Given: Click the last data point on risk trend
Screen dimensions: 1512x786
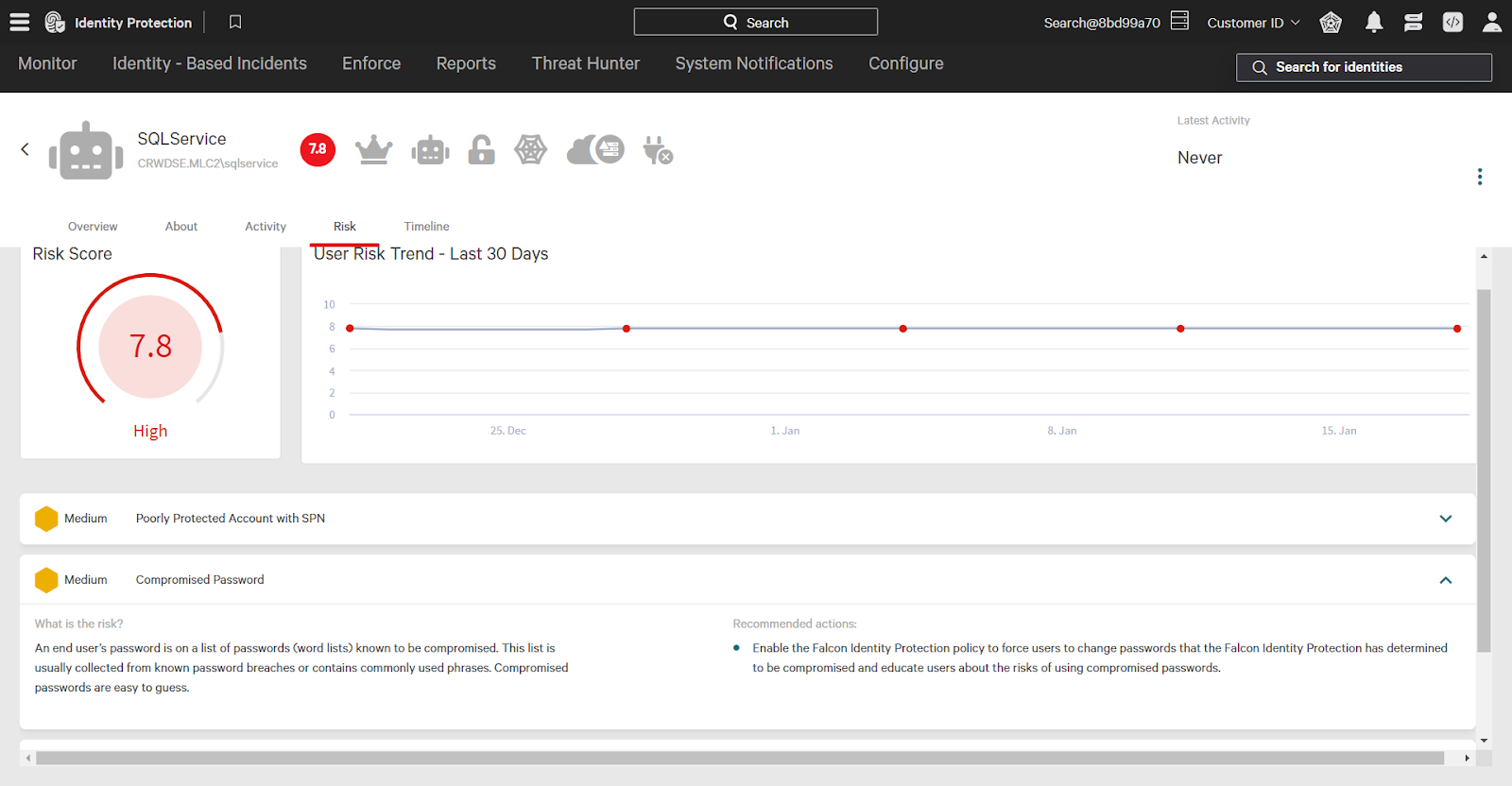Looking at the screenshot, I should (x=1457, y=329).
